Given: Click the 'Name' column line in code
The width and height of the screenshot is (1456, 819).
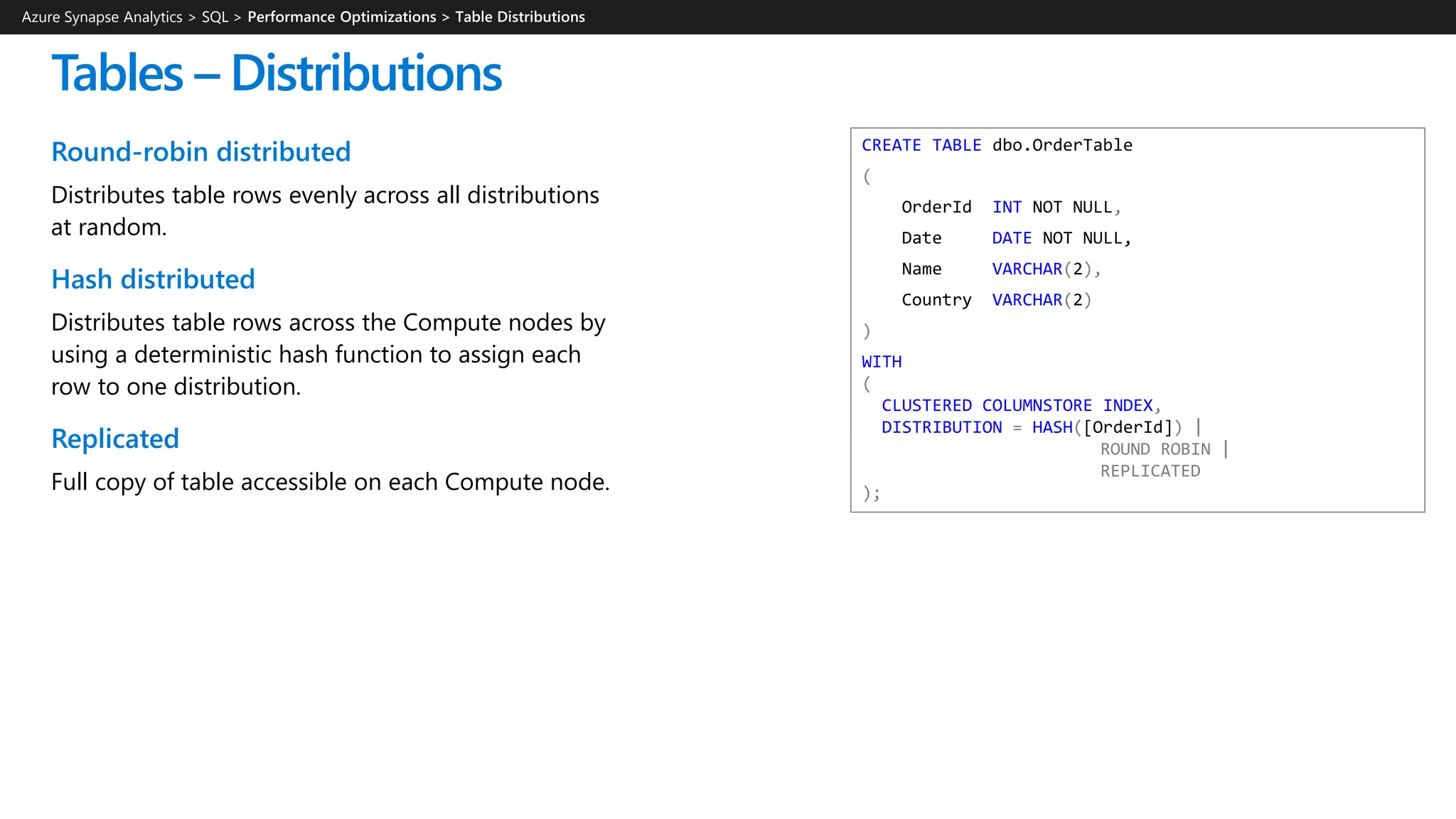Looking at the screenshot, I should (x=1001, y=269).
